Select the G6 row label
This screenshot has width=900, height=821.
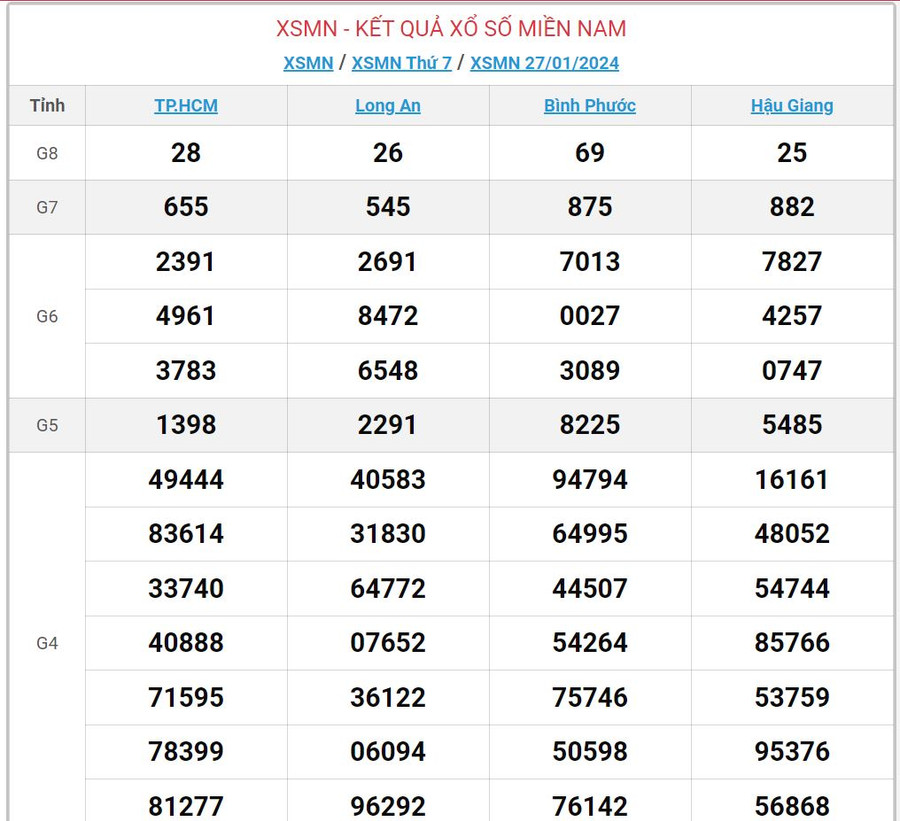47,317
